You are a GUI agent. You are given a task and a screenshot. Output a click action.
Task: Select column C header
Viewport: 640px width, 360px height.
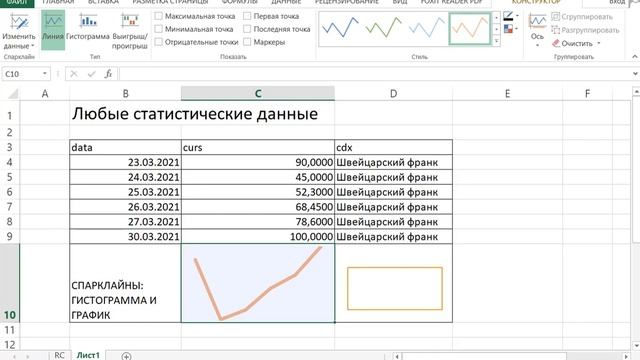point(258,93)
